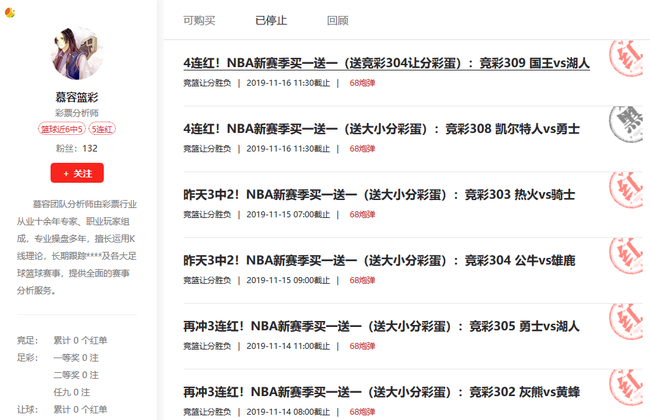Select the analyst name 慕容篮彩
650x420 pixels.
pos(77,97)
